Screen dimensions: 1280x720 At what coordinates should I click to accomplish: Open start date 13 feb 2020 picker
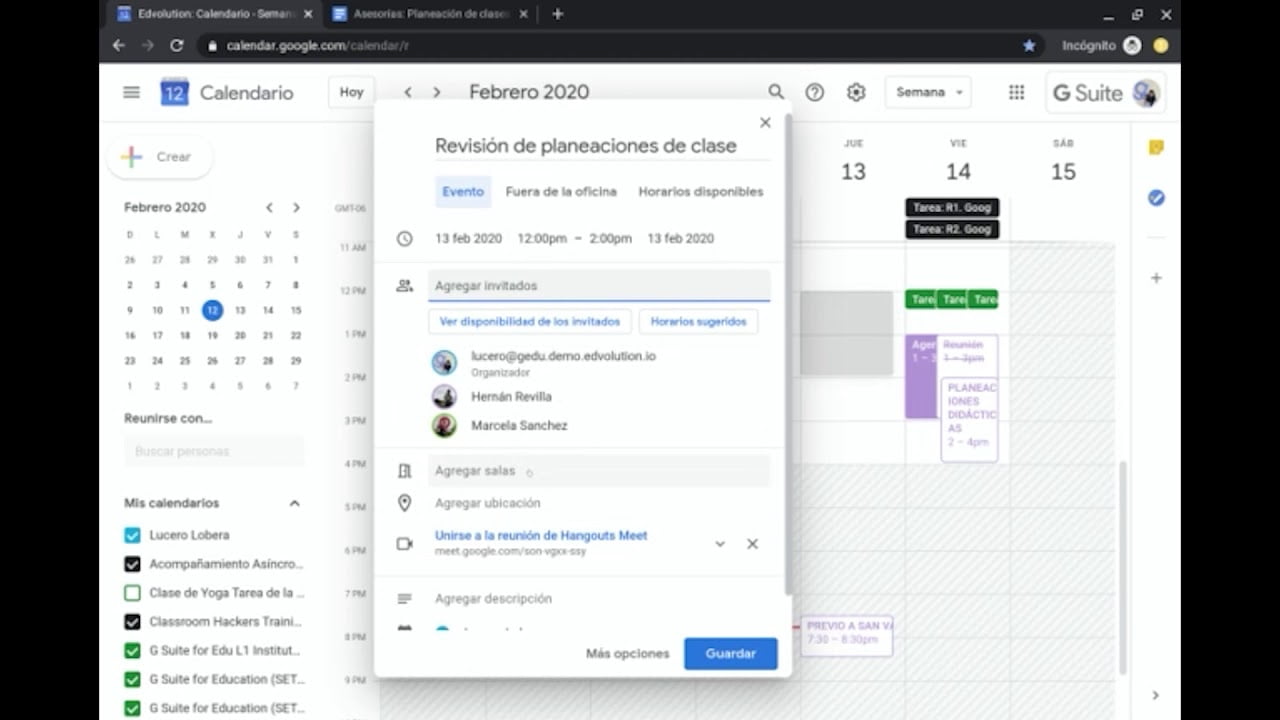[468, 238]
